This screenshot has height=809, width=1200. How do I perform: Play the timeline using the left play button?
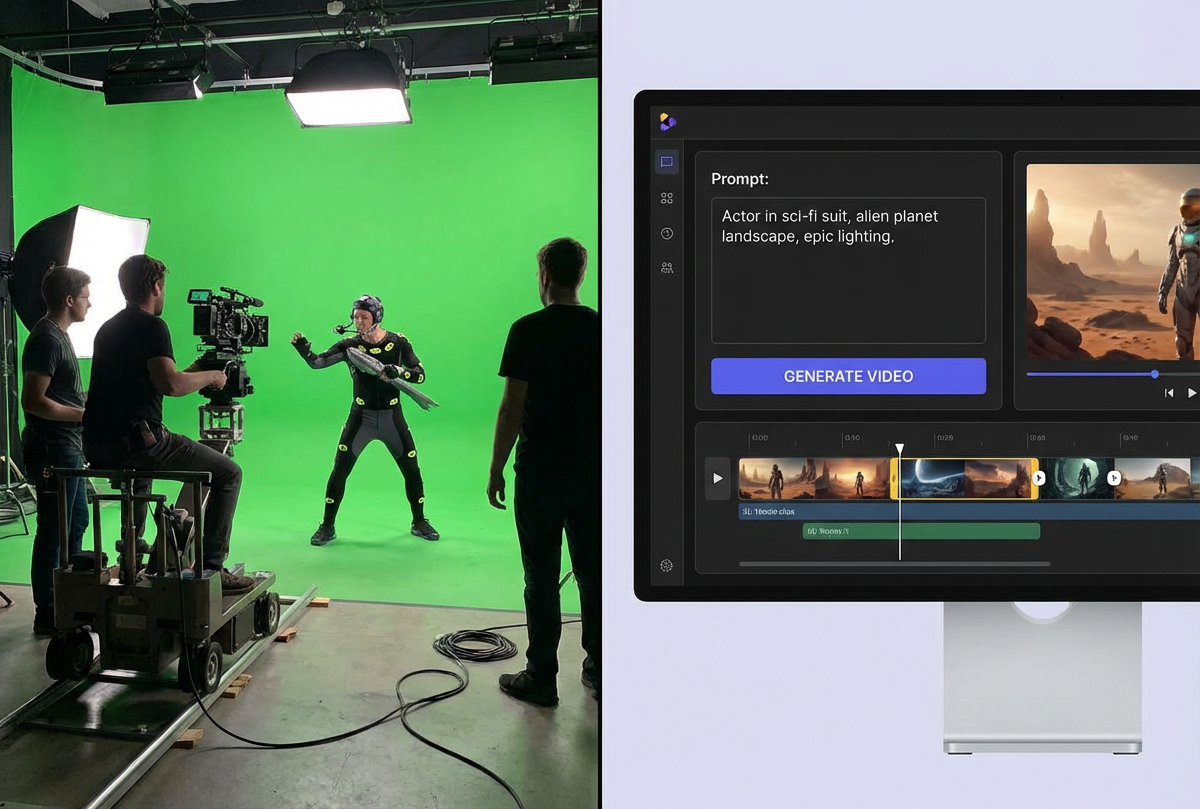717,478
